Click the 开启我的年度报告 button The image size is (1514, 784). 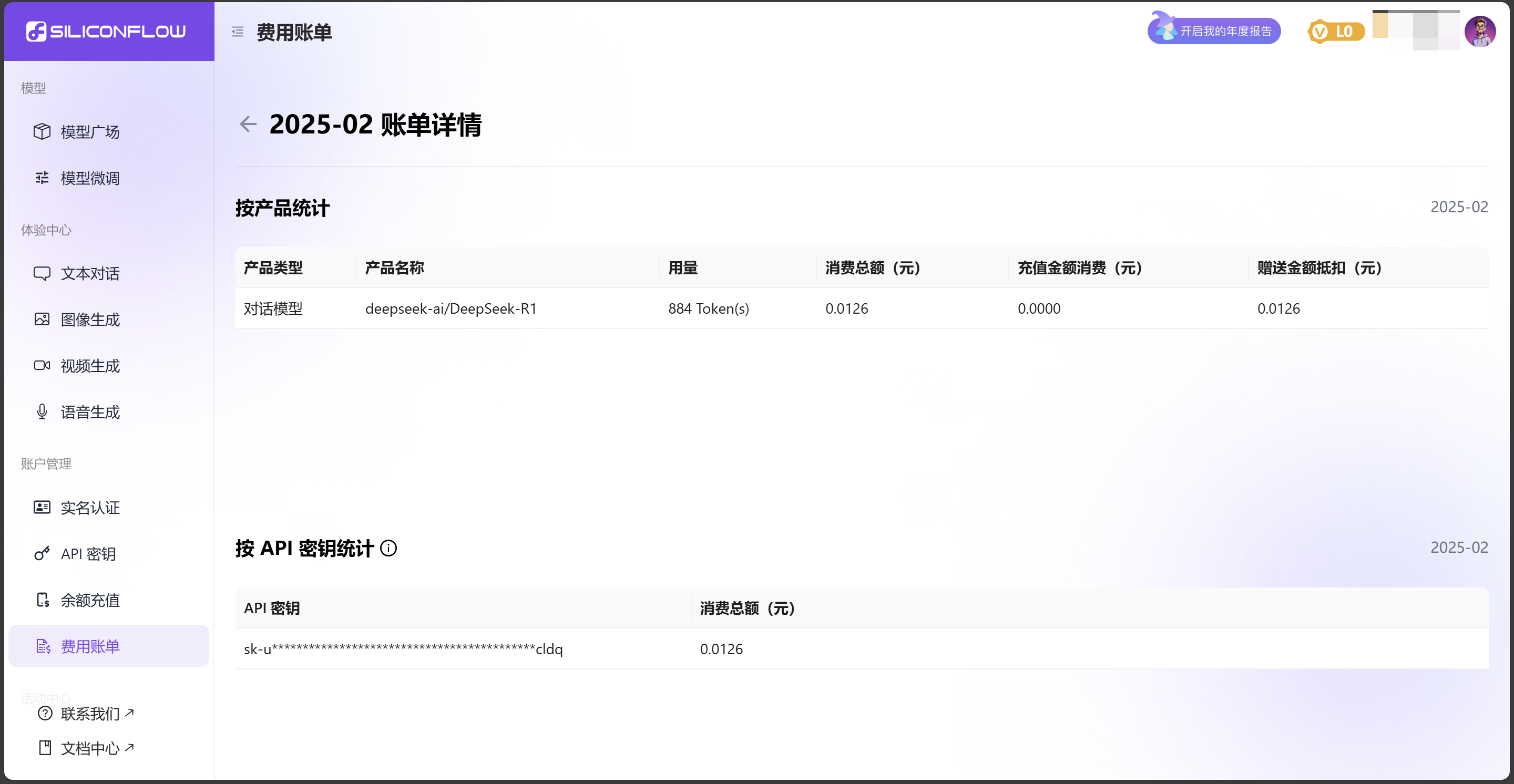[x=1214, y=31]
